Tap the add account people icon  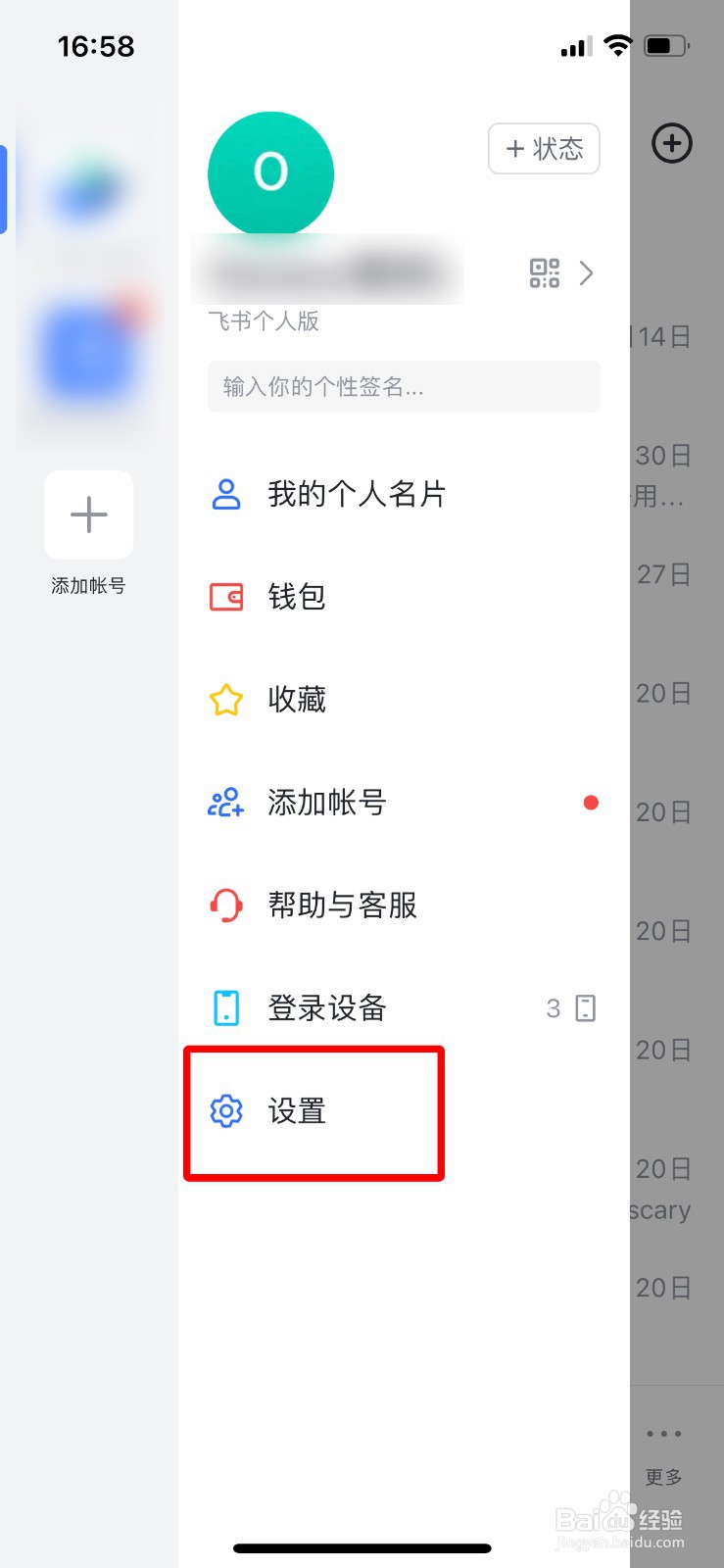pyautogui.click(x=226, y=803)
